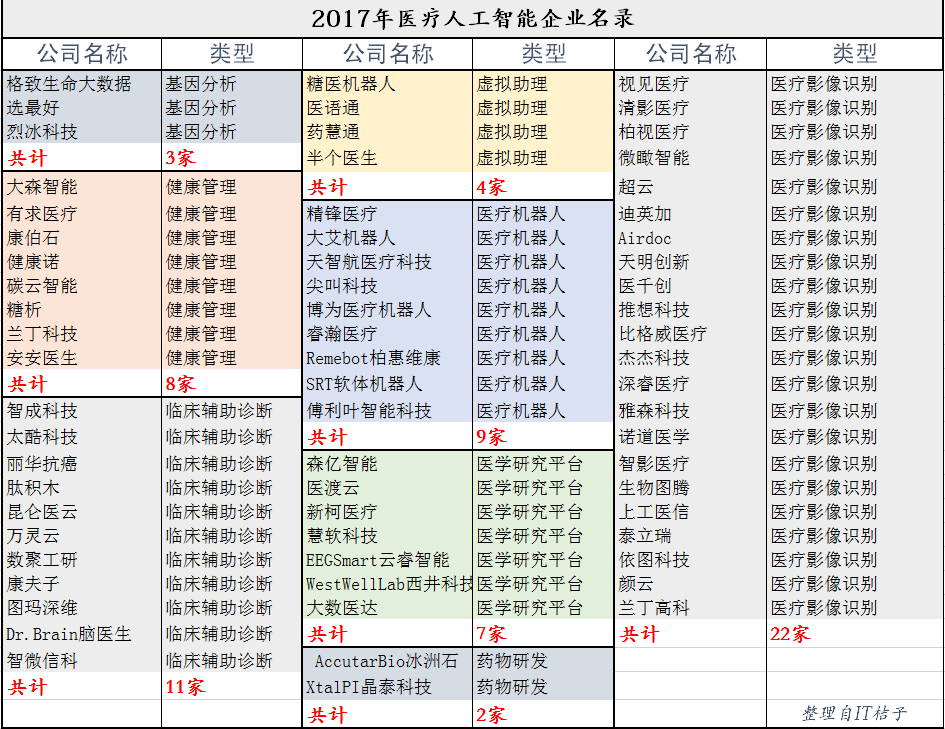Click the 整理自IT桔子 source note
945x729 pixels.
[853, 713]
